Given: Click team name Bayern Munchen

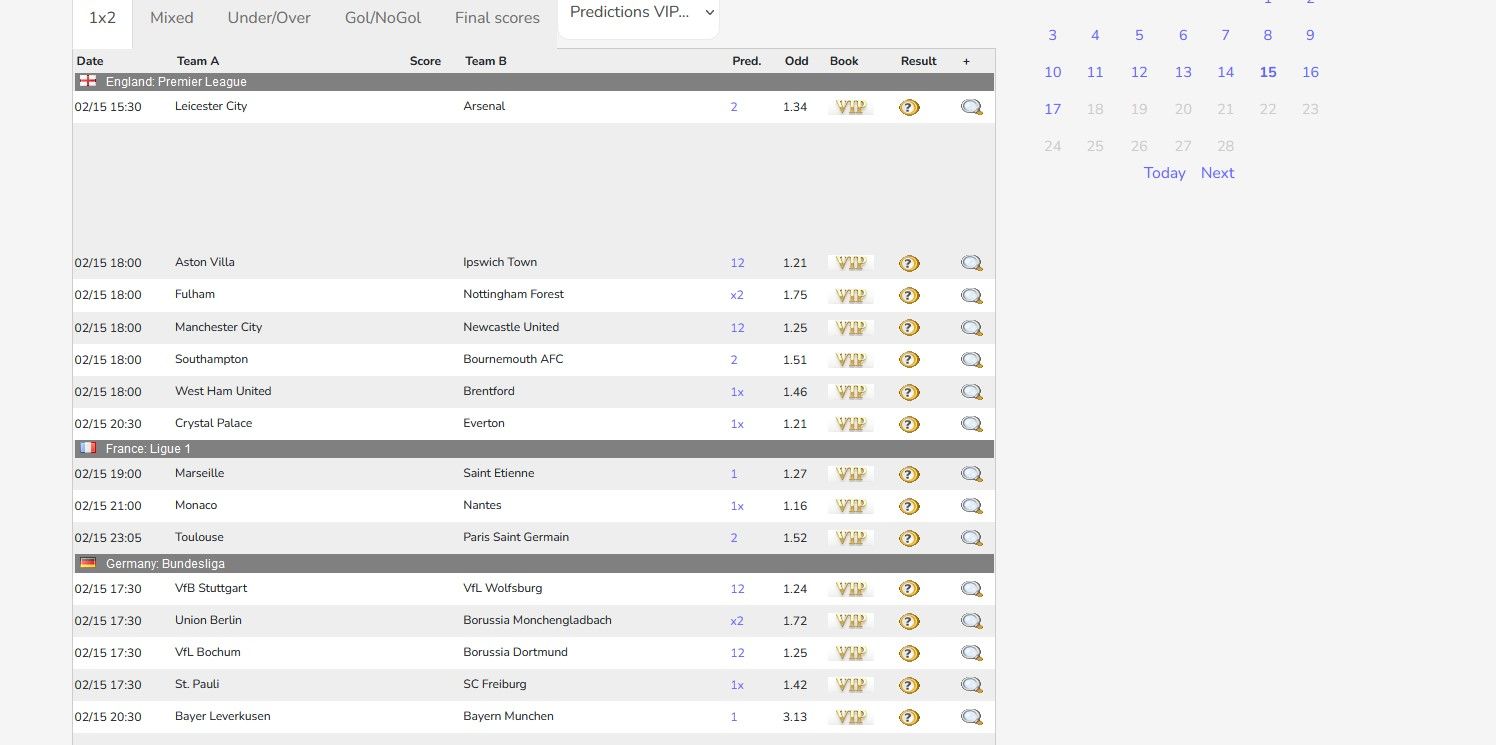Looking at the screenshot, I should [508, 716].
